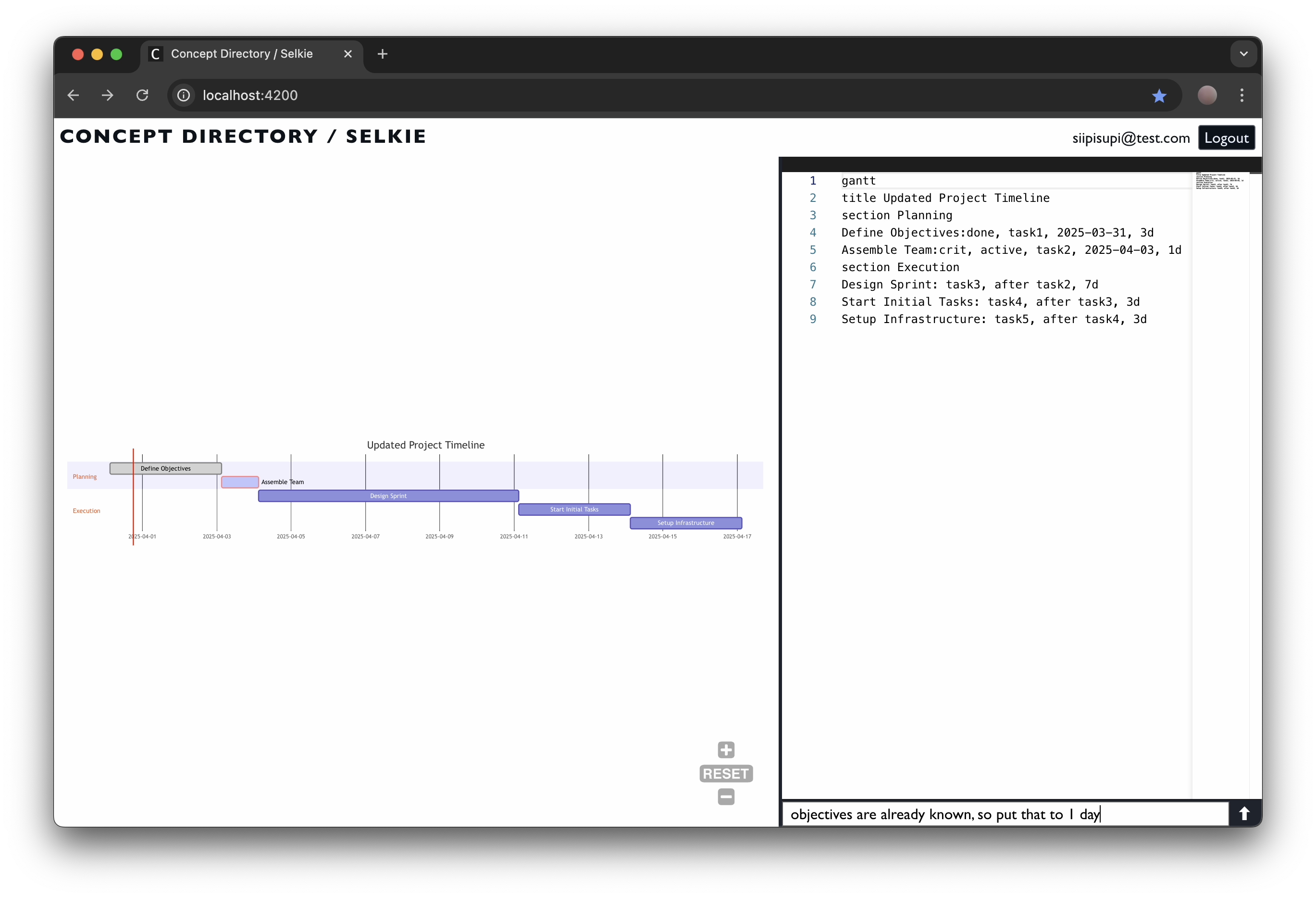This screenshot has height=898, width=1316.
Task: Zoom in the diagram with the plus icon
Action: (x=726, y=749)
